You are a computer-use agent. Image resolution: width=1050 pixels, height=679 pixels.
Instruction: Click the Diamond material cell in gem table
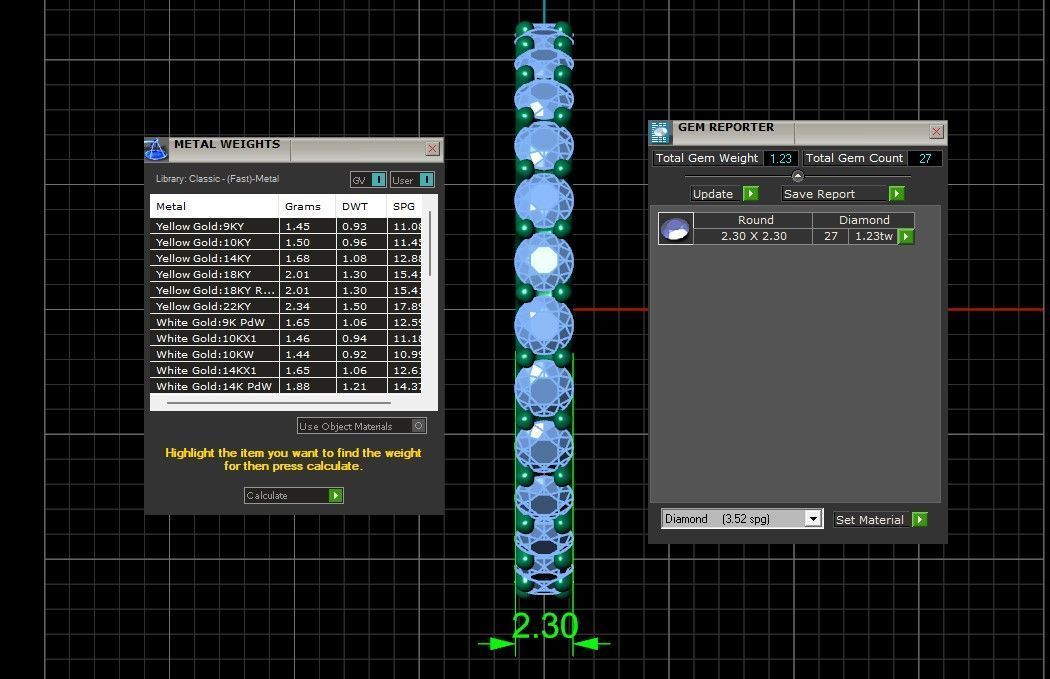[x=864, y=220]
